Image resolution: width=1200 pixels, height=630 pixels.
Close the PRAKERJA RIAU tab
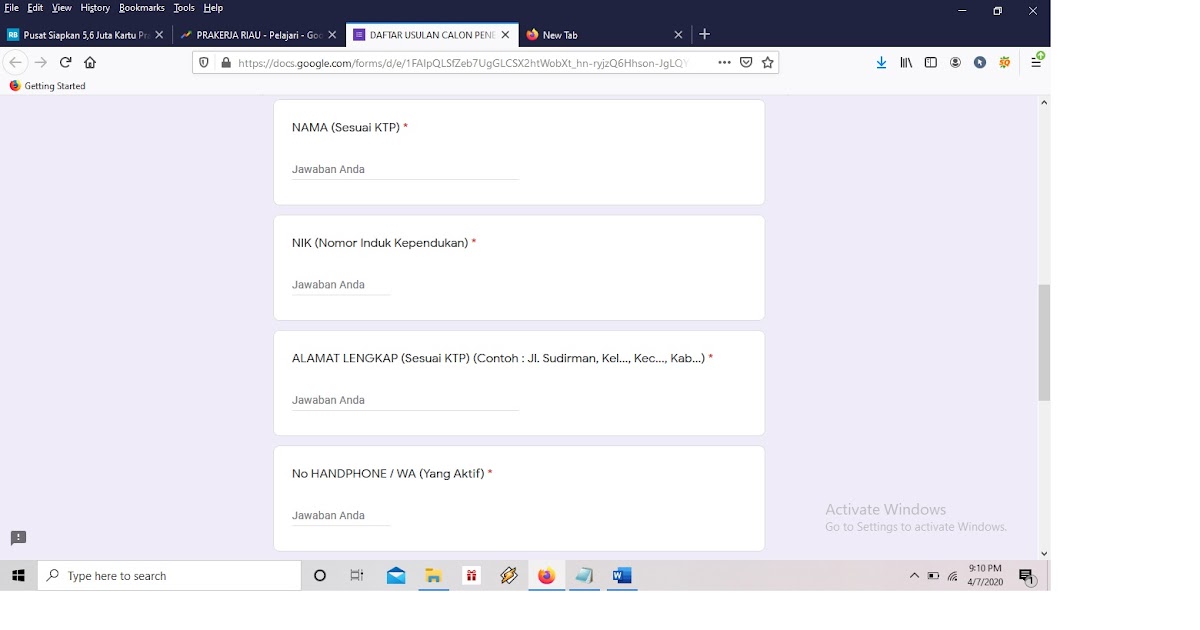pyautogui.click(x=332, y=35)
